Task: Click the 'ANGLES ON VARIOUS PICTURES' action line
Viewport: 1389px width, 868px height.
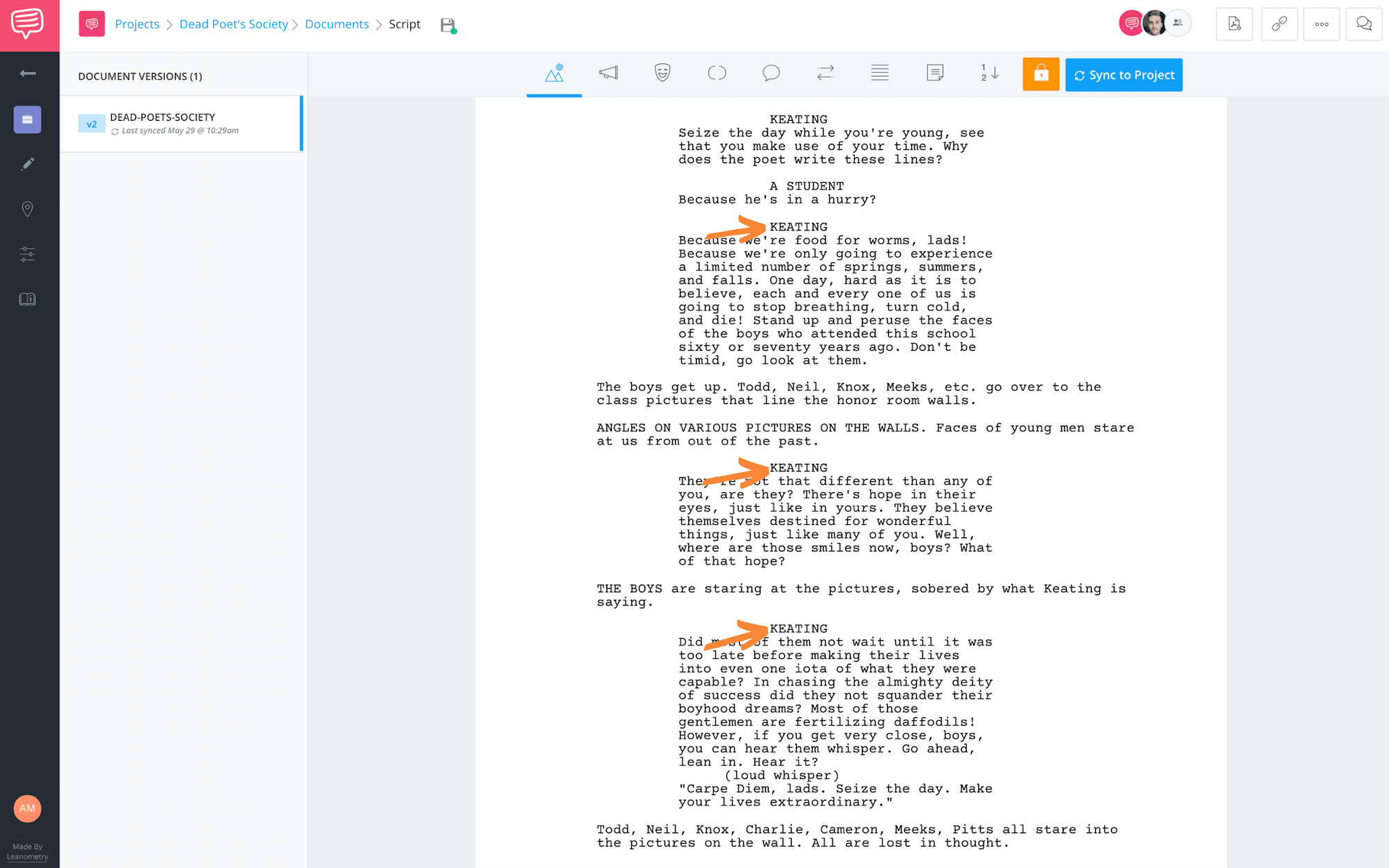Action: pyautogui.click(x=865, y=435)
